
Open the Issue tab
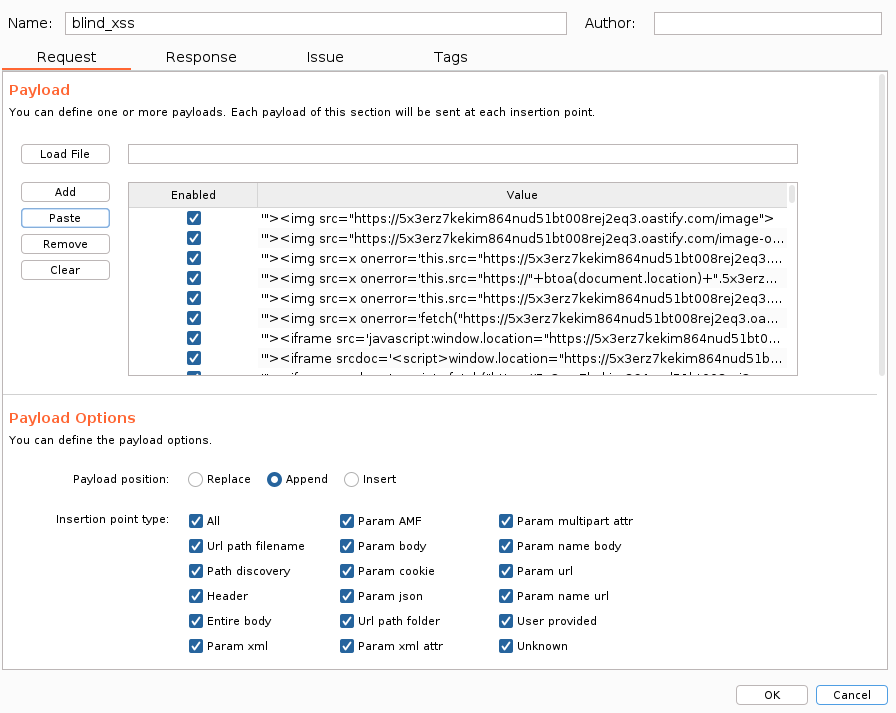(x=325, y=57)
